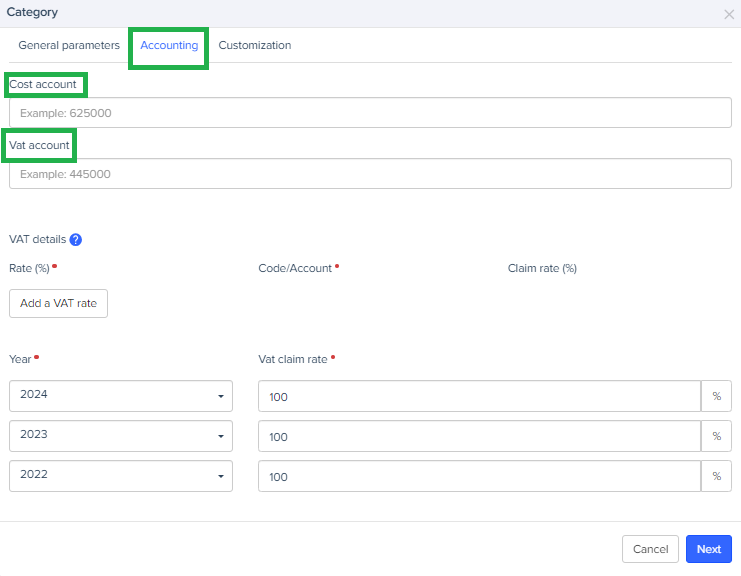Expand the 2024 year dropdown
Screen dimensions: 741x576
[x=120, y=396]
